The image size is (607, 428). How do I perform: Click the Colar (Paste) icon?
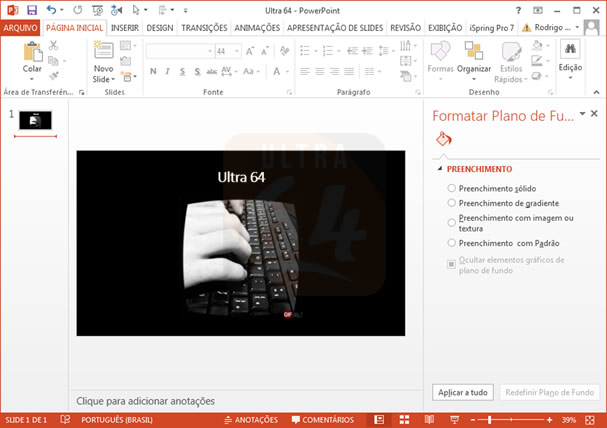(x=32, y=51)
